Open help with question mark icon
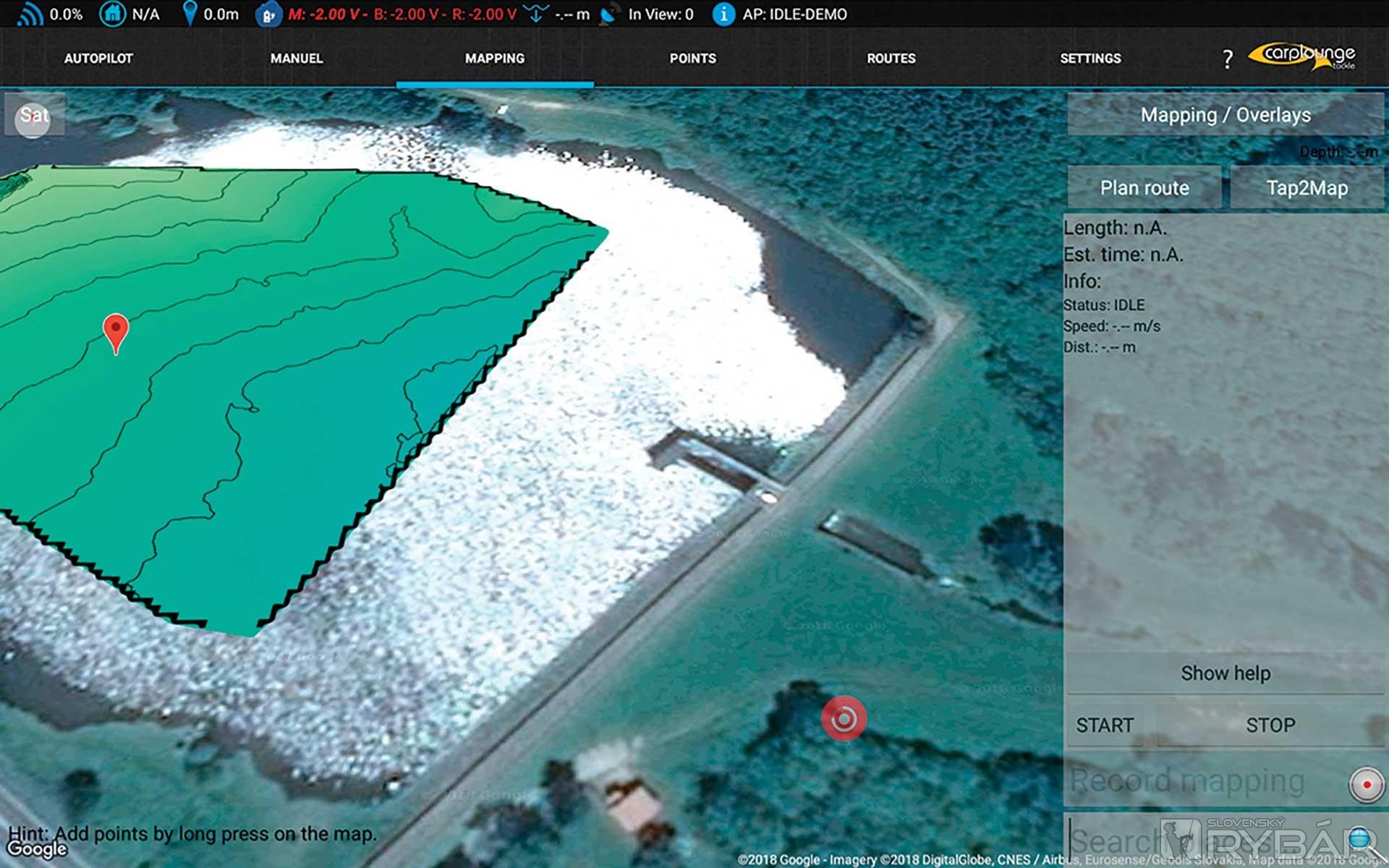Screen dimensions: 1389x868 click(1227, 59)
